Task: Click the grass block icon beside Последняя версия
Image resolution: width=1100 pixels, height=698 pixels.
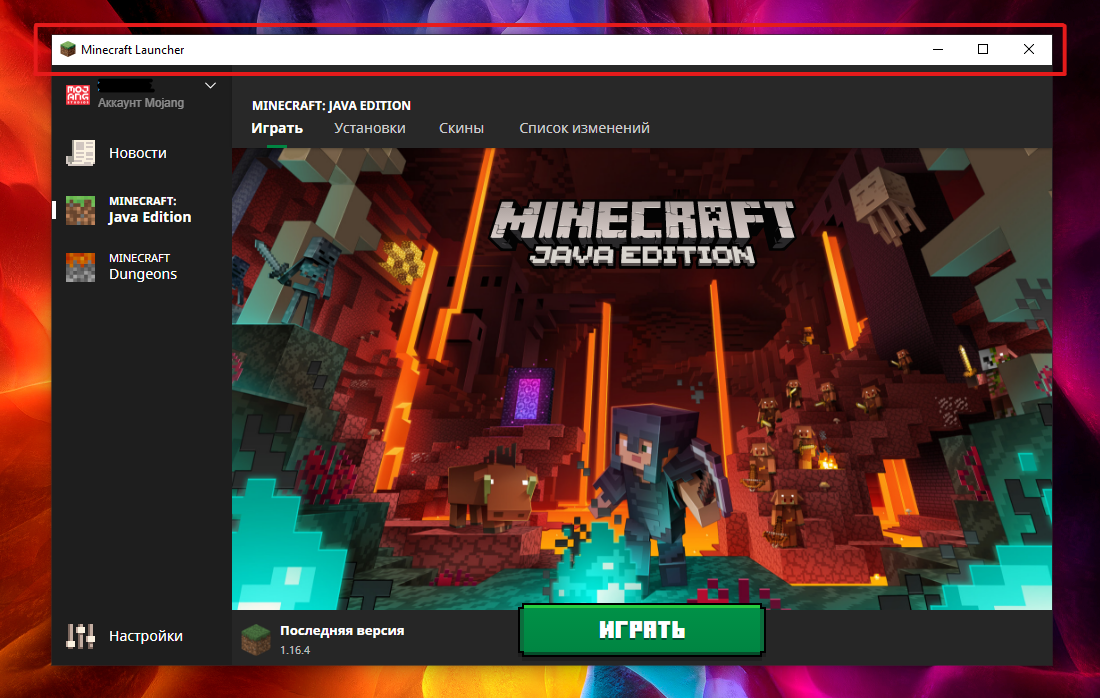Action: (256, 639)
